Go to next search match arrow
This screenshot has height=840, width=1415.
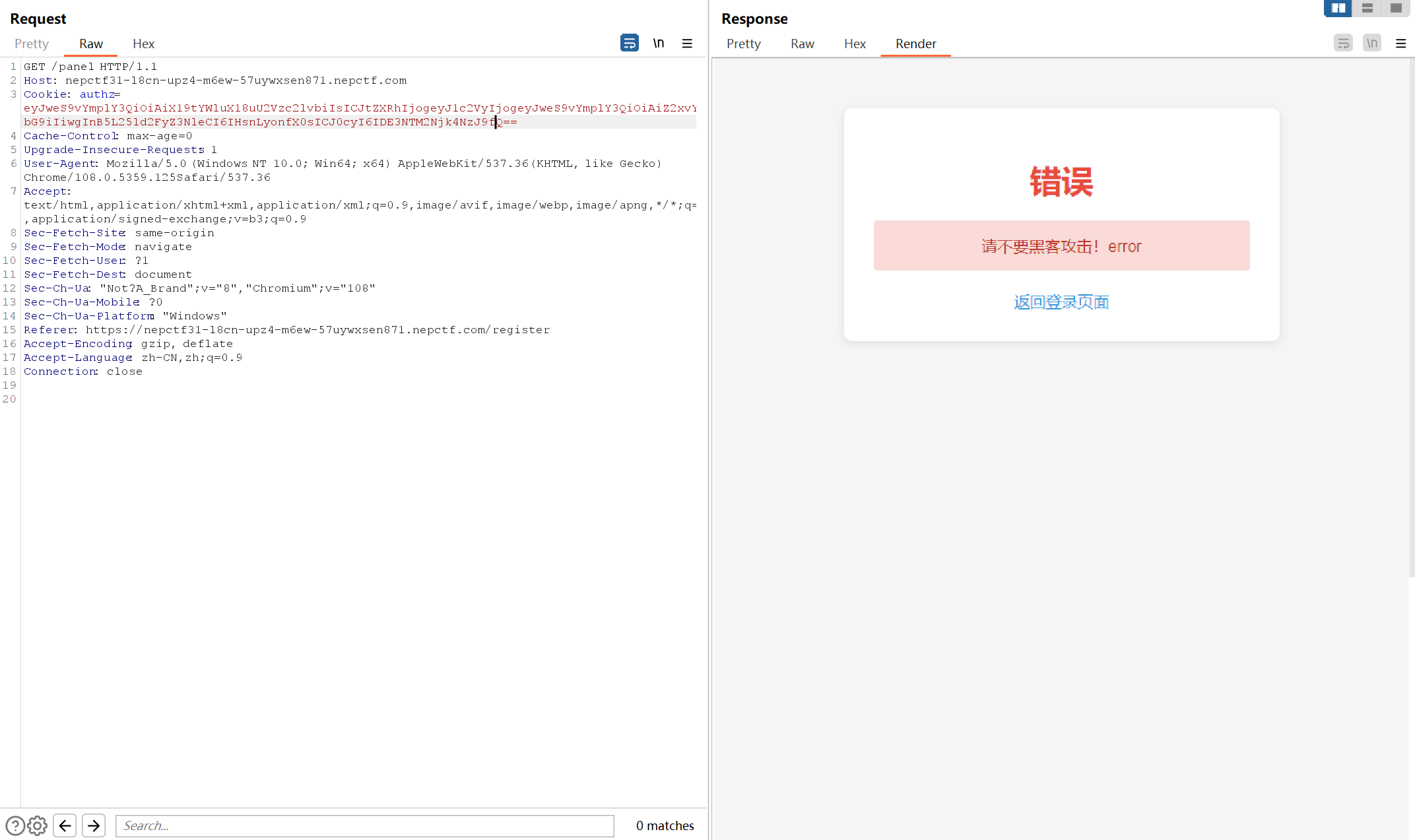point(94,825)
